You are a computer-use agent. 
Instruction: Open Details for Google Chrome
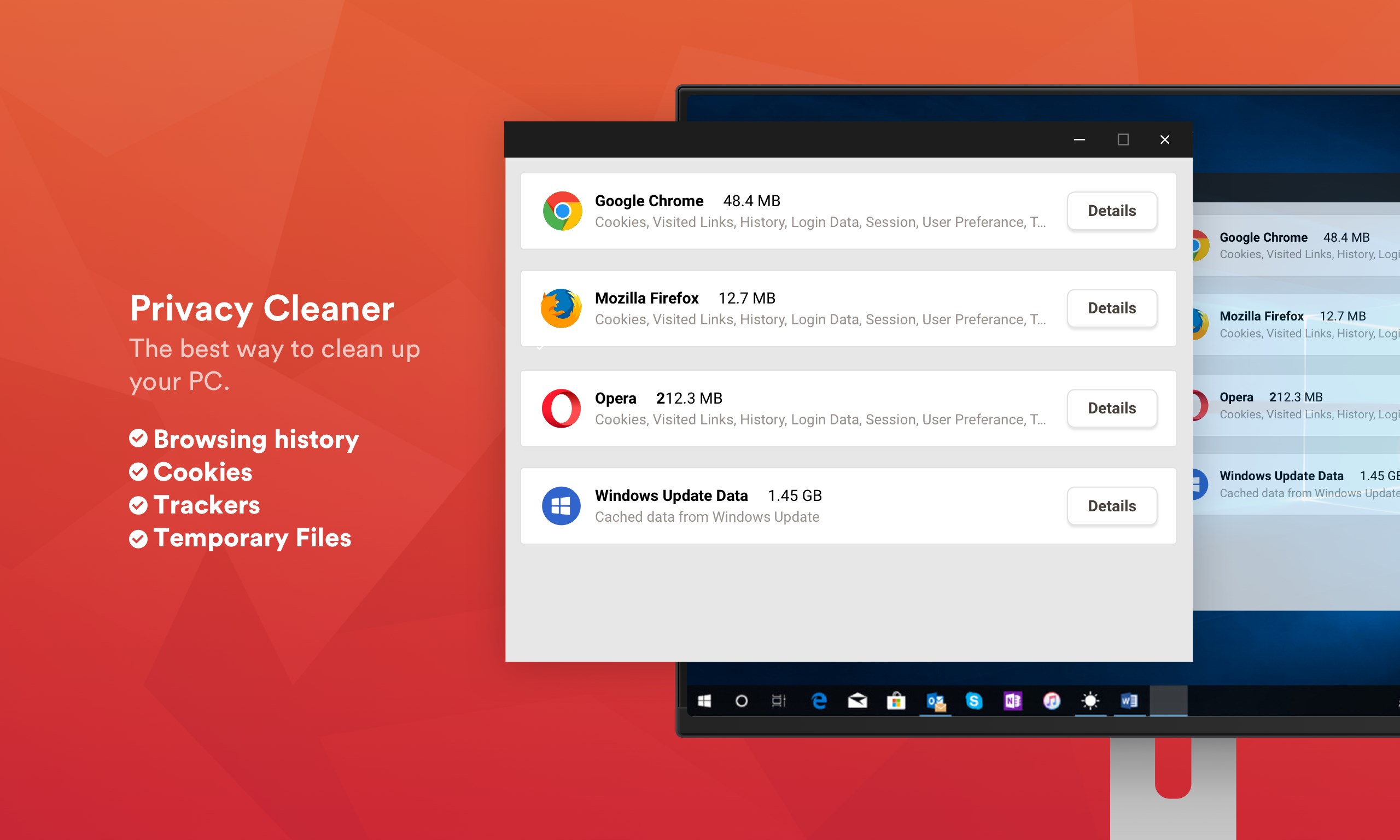pyautogui.click(x=1111, y=211)
